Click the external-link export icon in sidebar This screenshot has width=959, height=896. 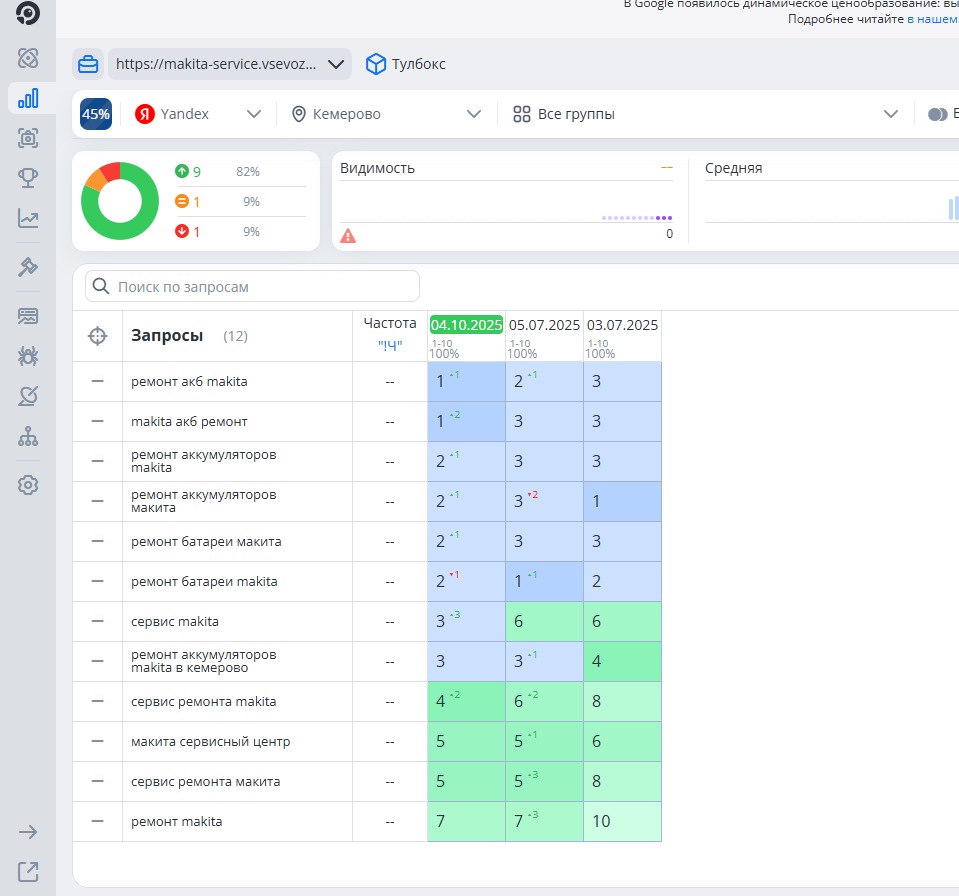tap(28, 872)
